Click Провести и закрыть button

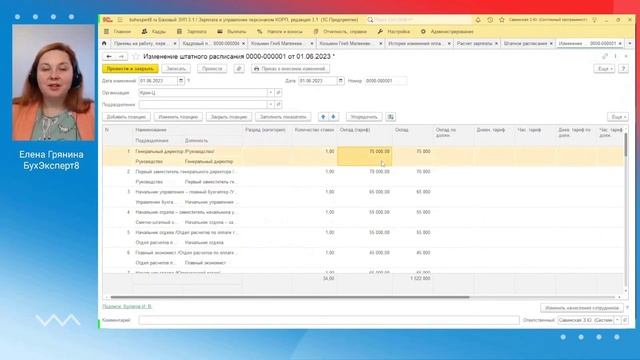pos(130,69)
